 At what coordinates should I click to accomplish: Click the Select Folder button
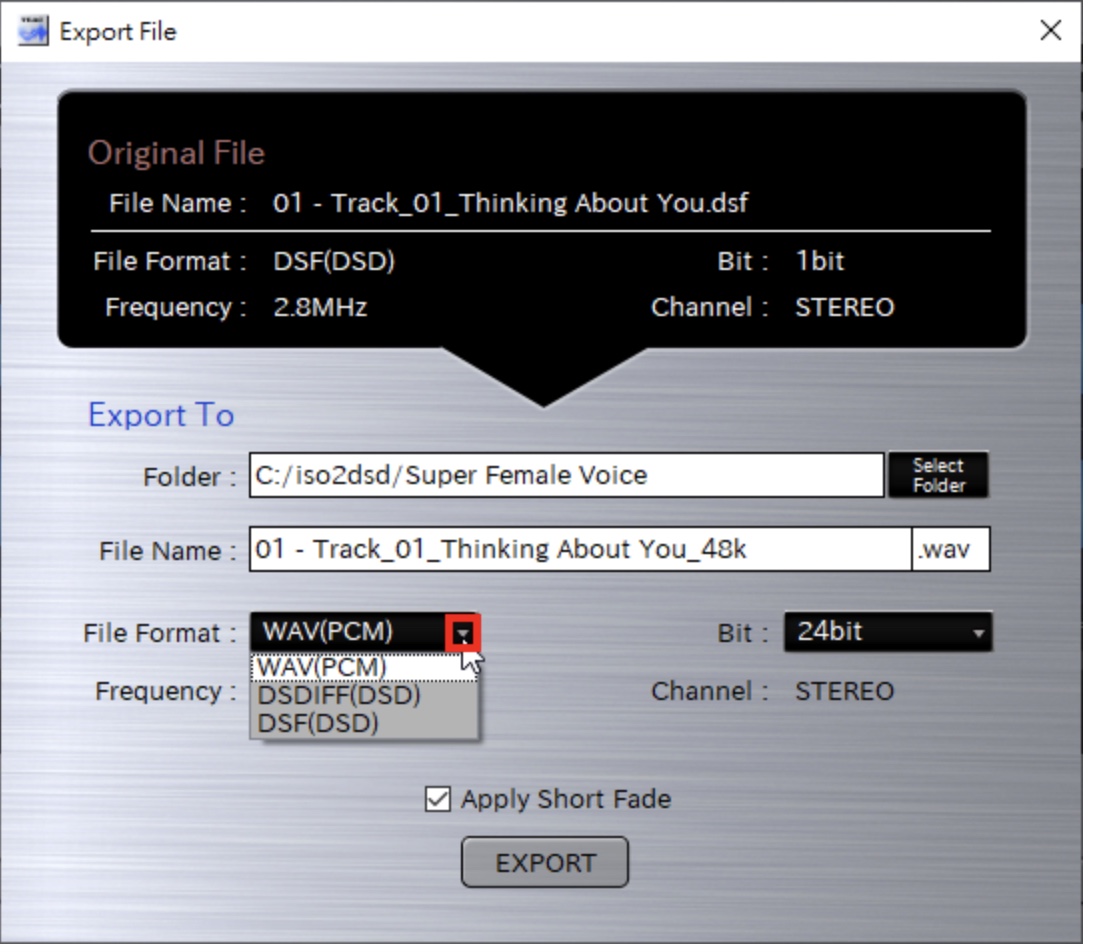coord(938,476)
